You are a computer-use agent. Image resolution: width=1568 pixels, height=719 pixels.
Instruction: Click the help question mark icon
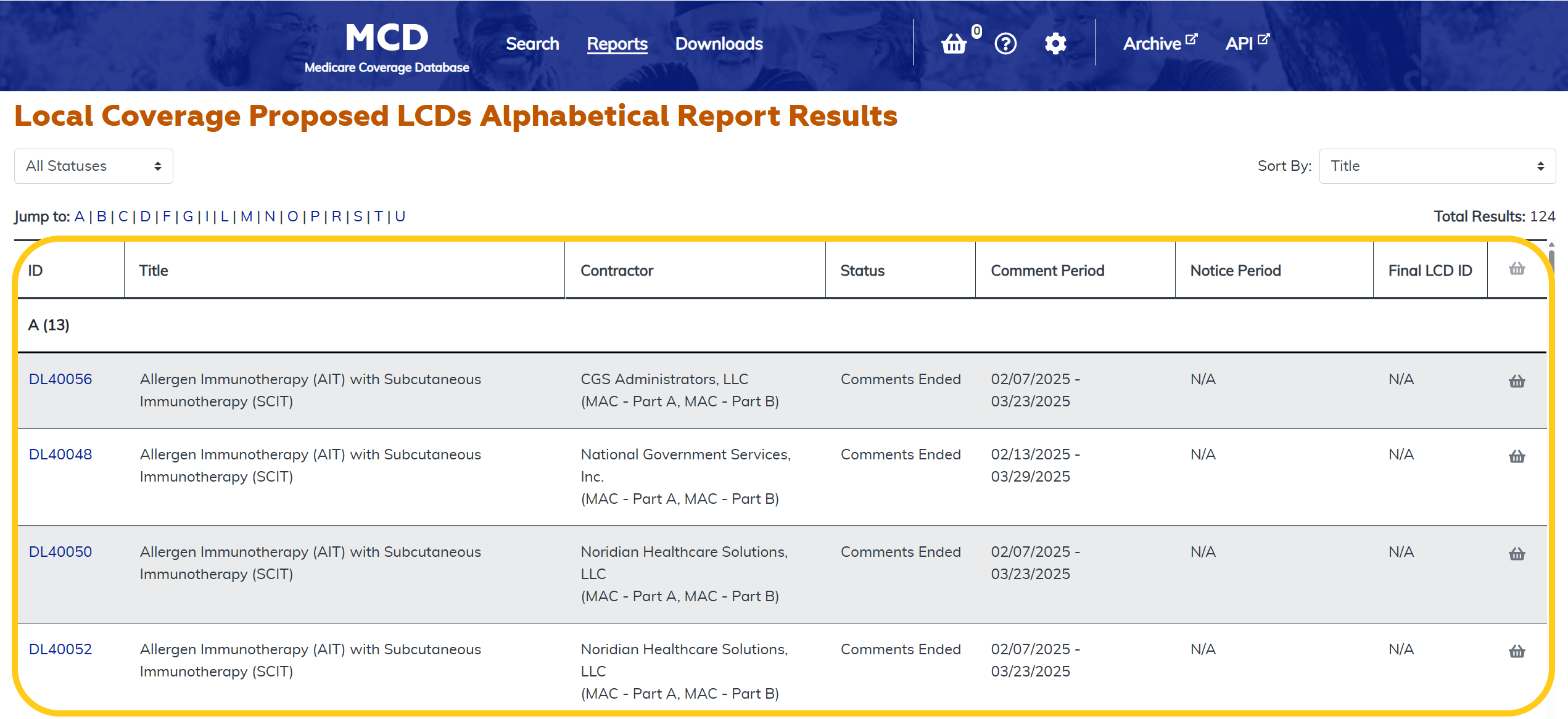click(1005, 44)
